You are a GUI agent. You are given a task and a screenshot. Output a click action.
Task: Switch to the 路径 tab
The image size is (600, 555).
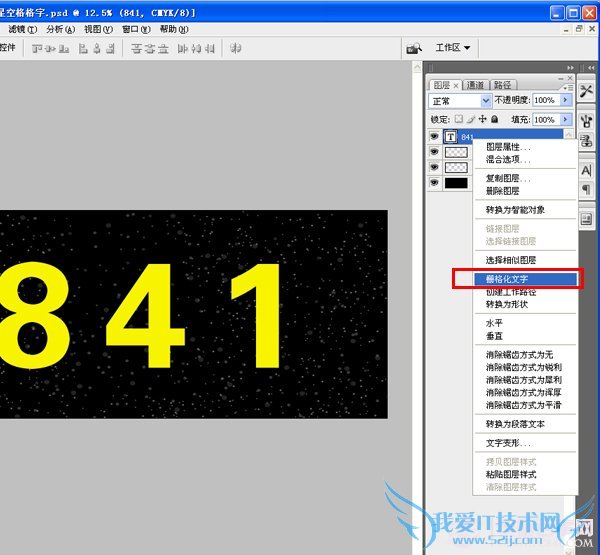coord(503,85)
